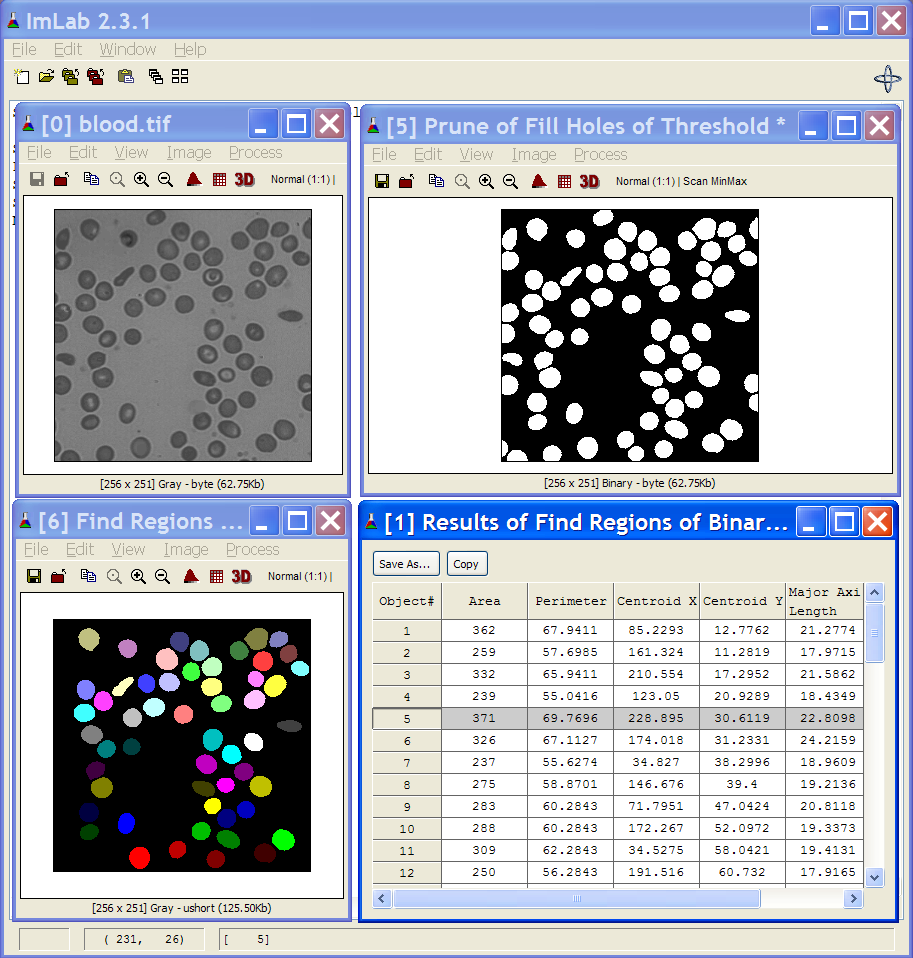Image resolution: width=913 pixels, height=958 pixels.
Task: Open the main Window menu
Action: click(x=128, y=49)
